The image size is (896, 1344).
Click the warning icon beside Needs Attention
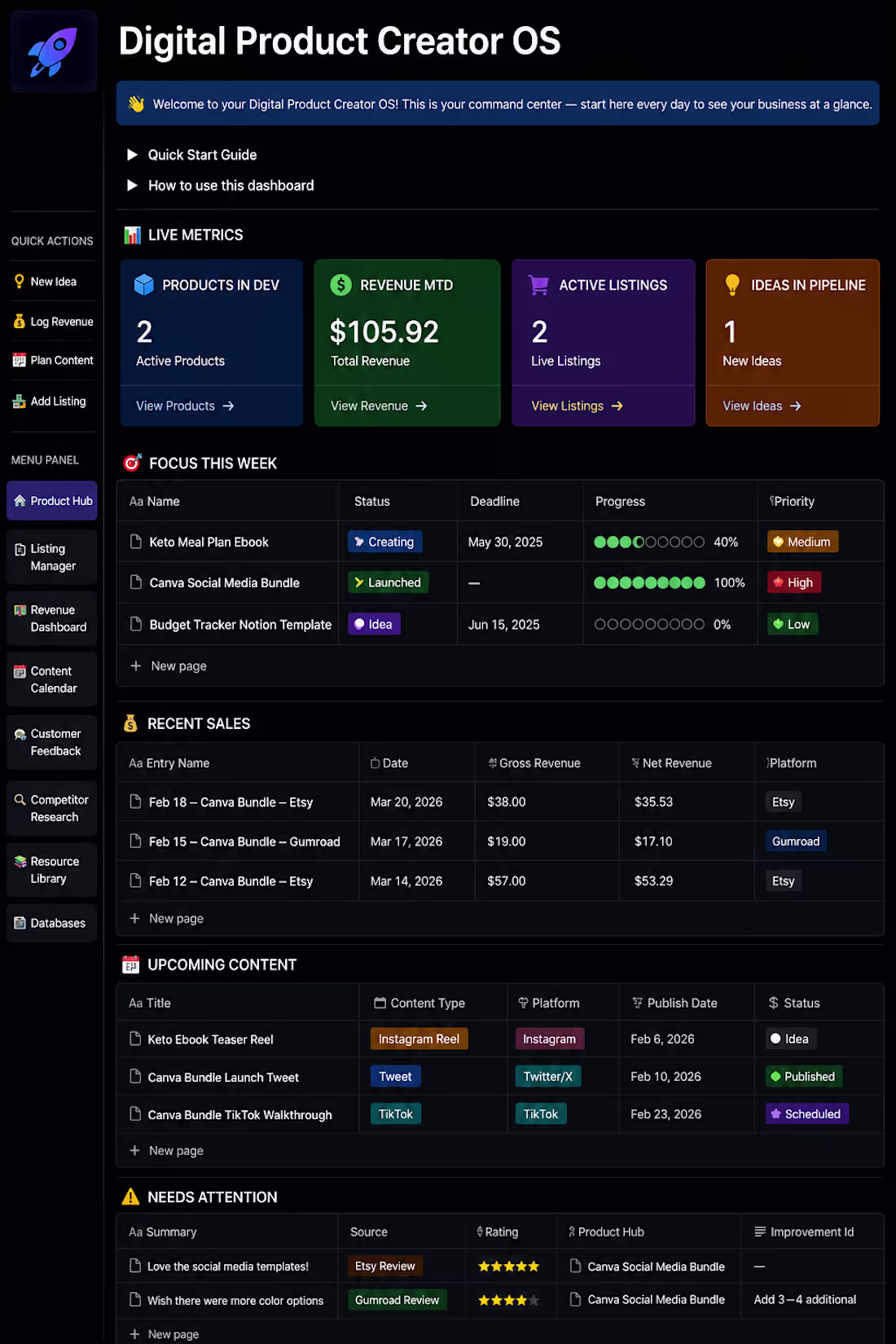coord(130,1197)
